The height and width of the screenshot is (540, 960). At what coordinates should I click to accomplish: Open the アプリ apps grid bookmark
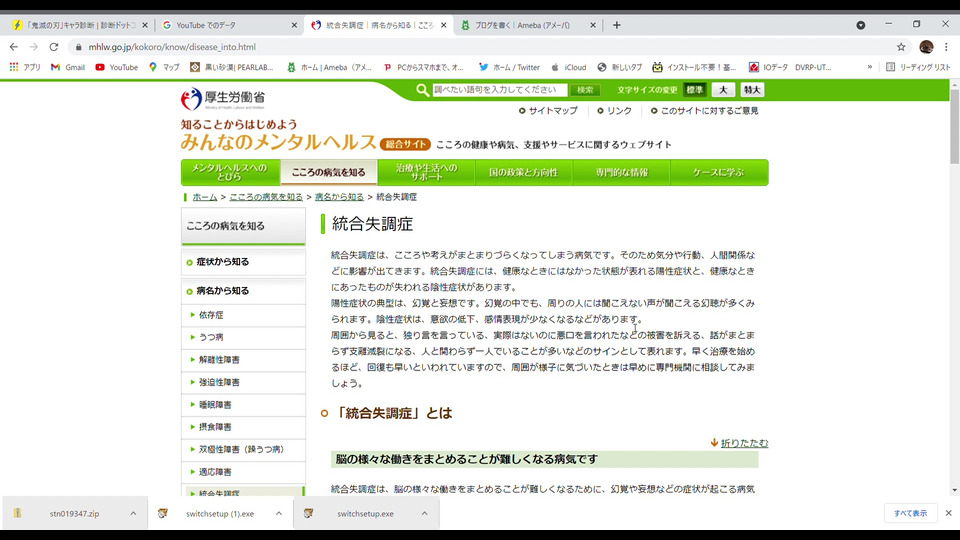pos(24,67)
